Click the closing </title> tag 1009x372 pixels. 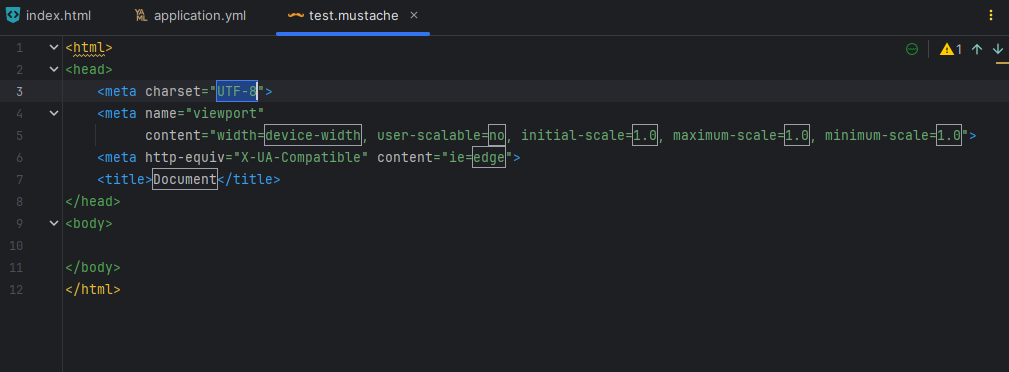(x=249, y=180)
